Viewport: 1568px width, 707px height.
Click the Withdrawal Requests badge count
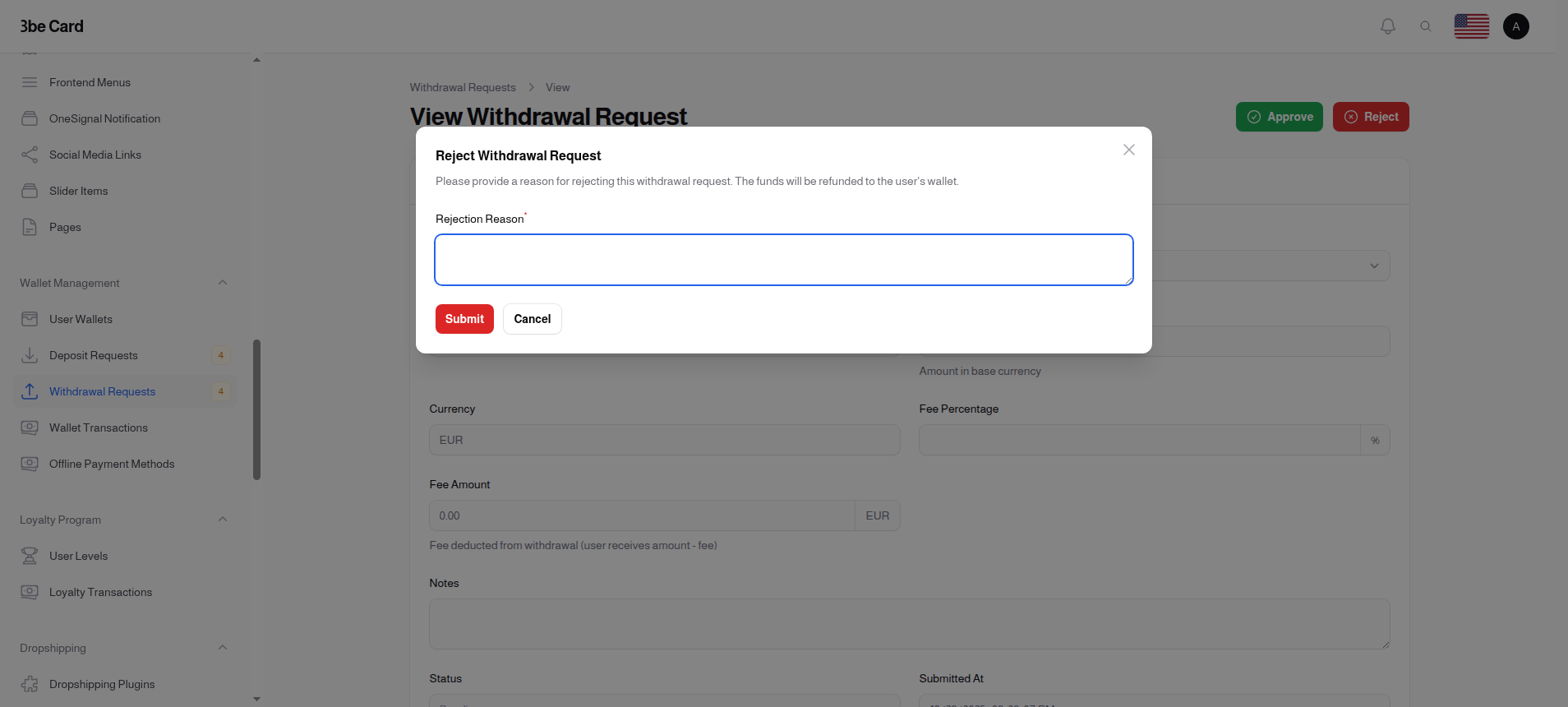221,391
